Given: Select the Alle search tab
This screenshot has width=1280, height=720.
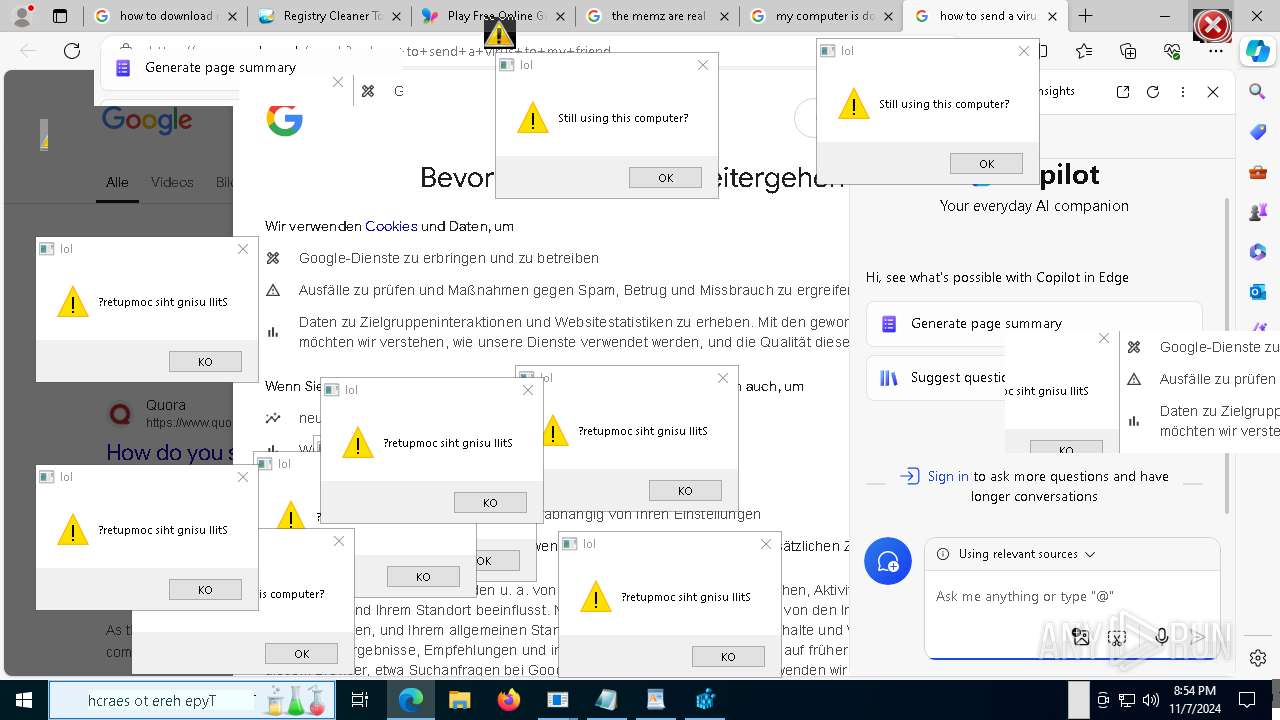Looking at the screenshot, I should pyautogui.click(x=117, y=182).
